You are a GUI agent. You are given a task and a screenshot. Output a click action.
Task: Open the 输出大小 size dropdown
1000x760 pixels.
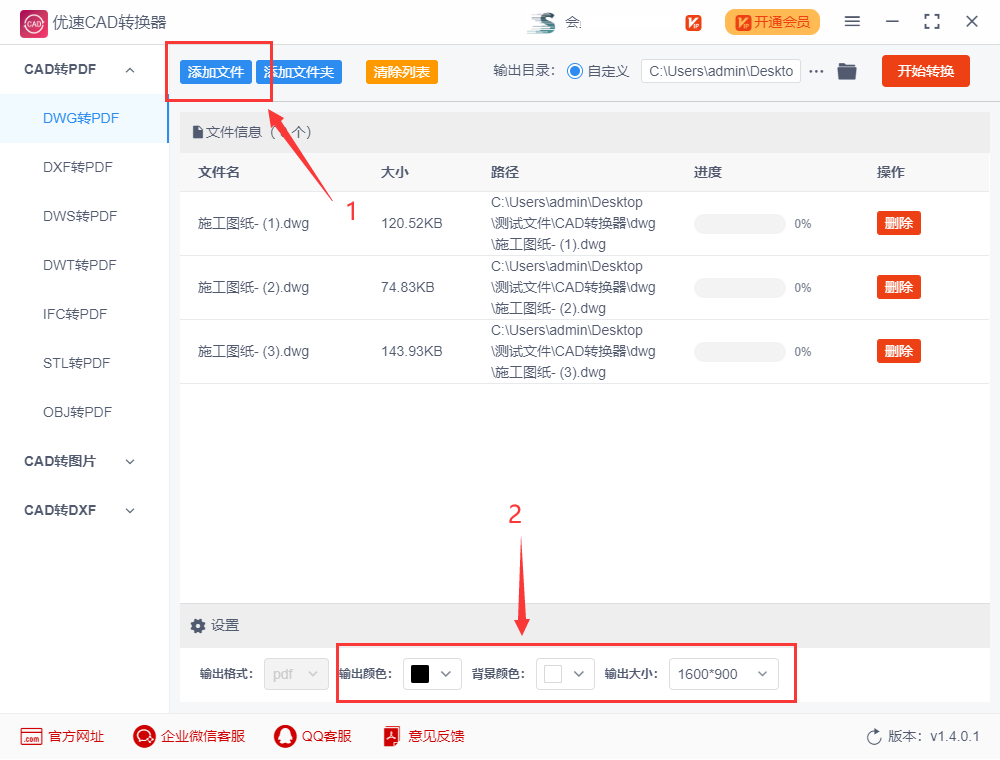tap(723, 673)
